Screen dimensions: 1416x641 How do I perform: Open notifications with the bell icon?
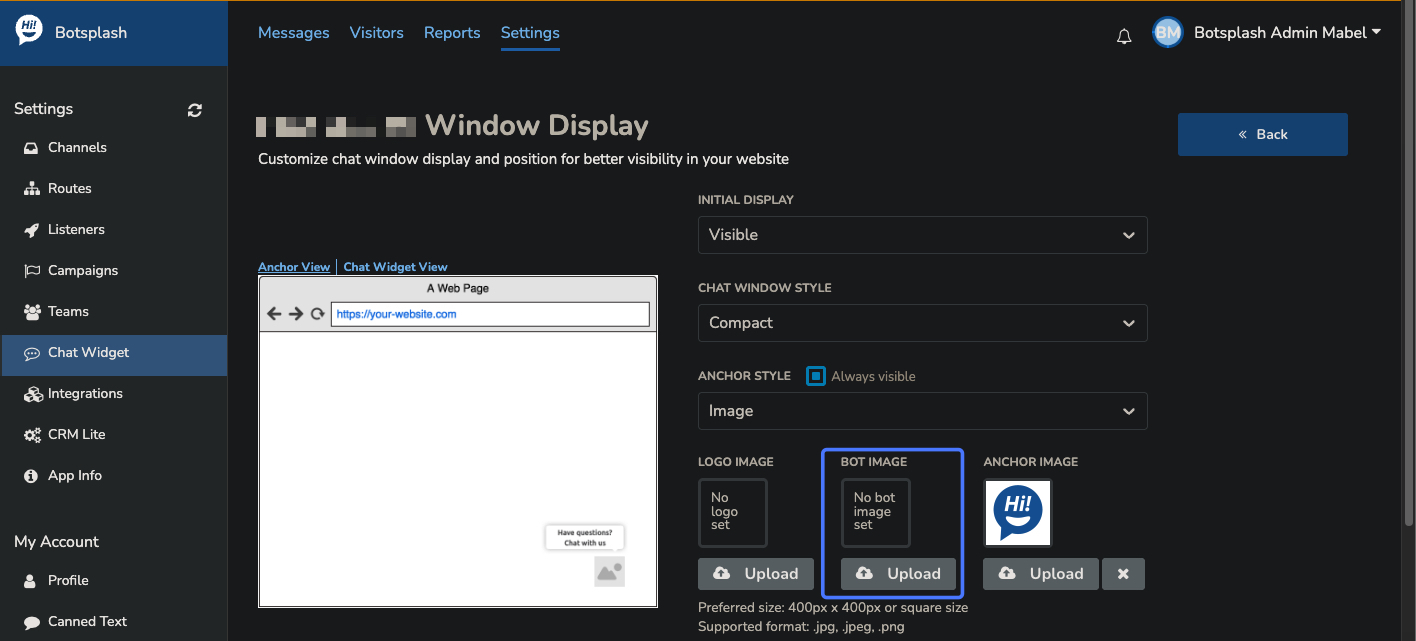[x=1124, y=37]
